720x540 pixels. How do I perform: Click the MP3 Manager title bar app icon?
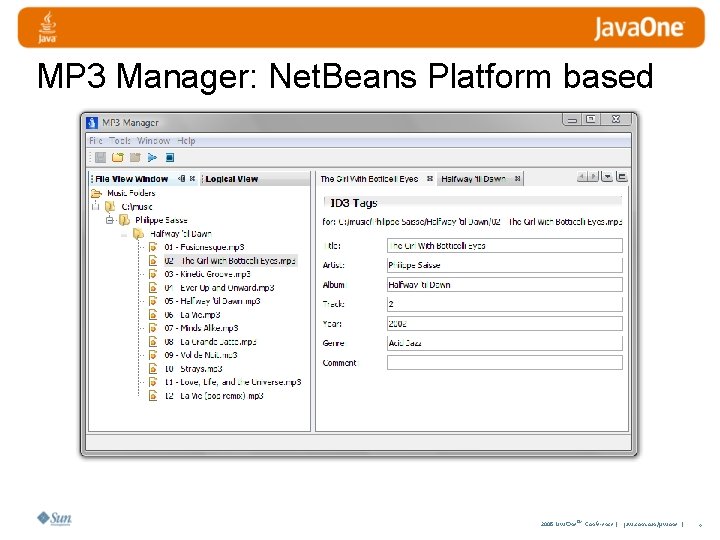pos(92,123)
